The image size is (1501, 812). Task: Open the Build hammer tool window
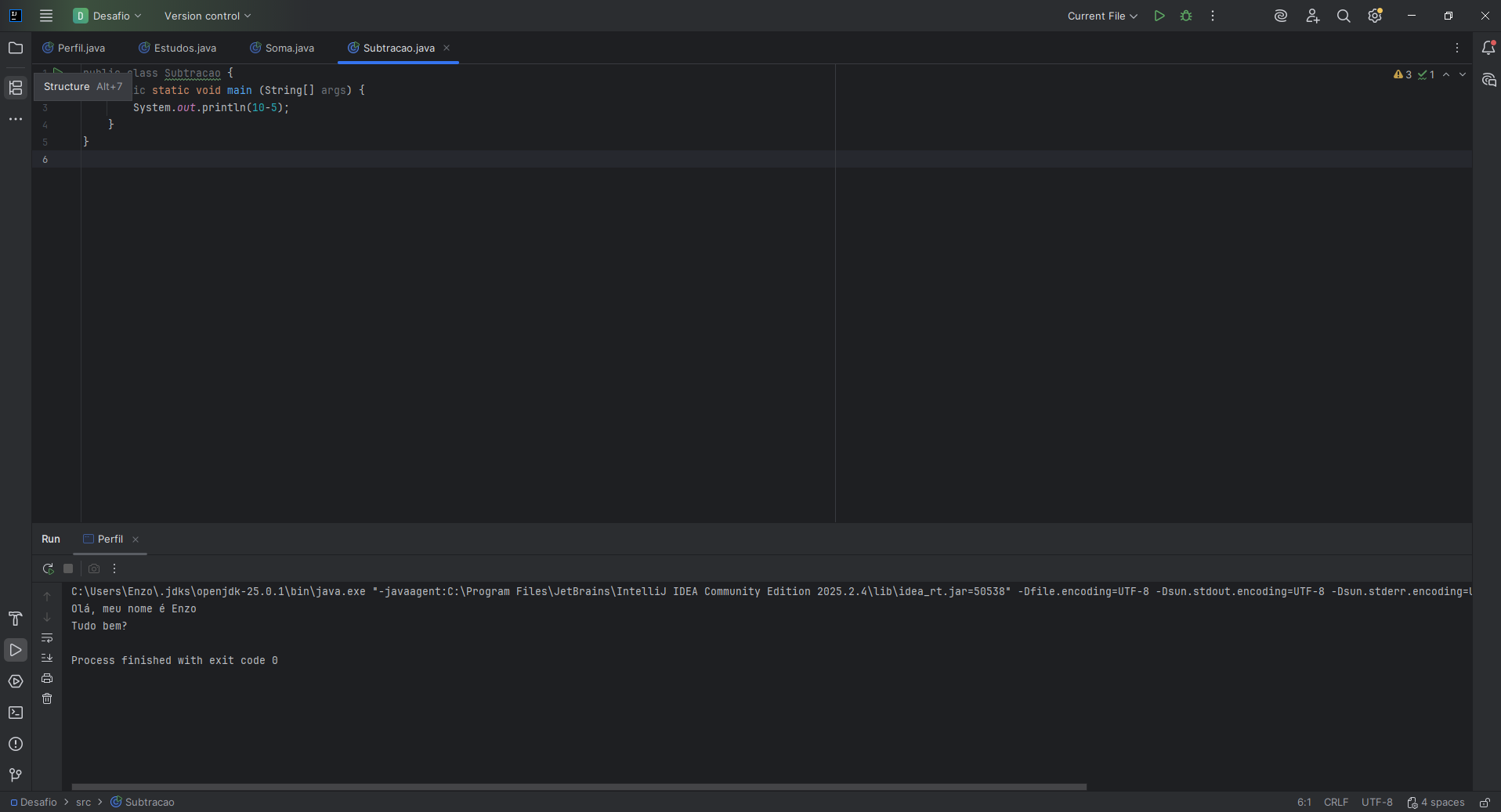pos(16,619)
